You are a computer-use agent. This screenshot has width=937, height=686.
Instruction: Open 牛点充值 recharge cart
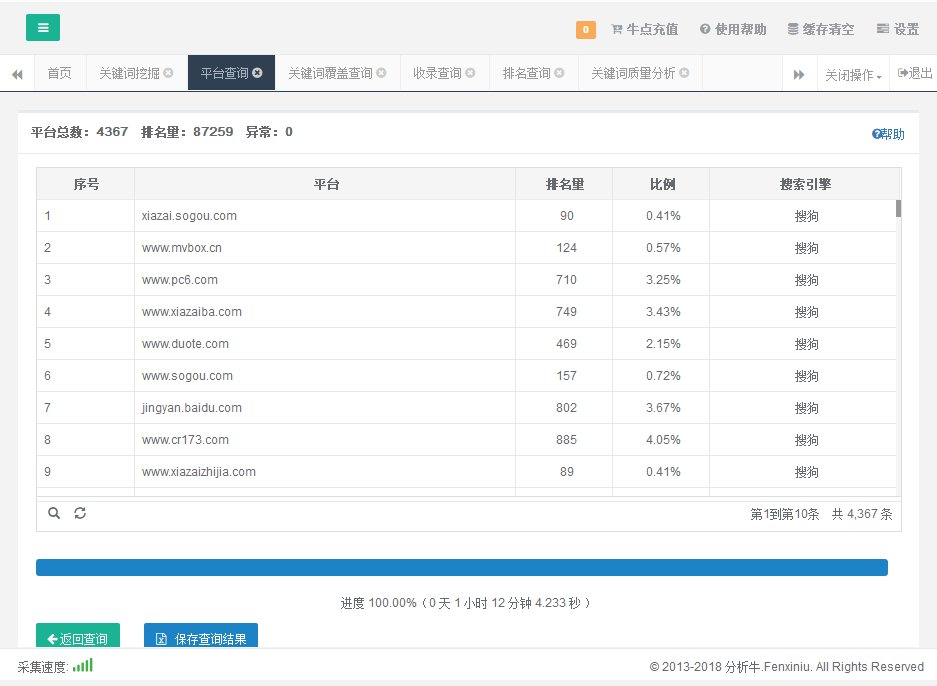pyautogui.click(x=644, y=29)
